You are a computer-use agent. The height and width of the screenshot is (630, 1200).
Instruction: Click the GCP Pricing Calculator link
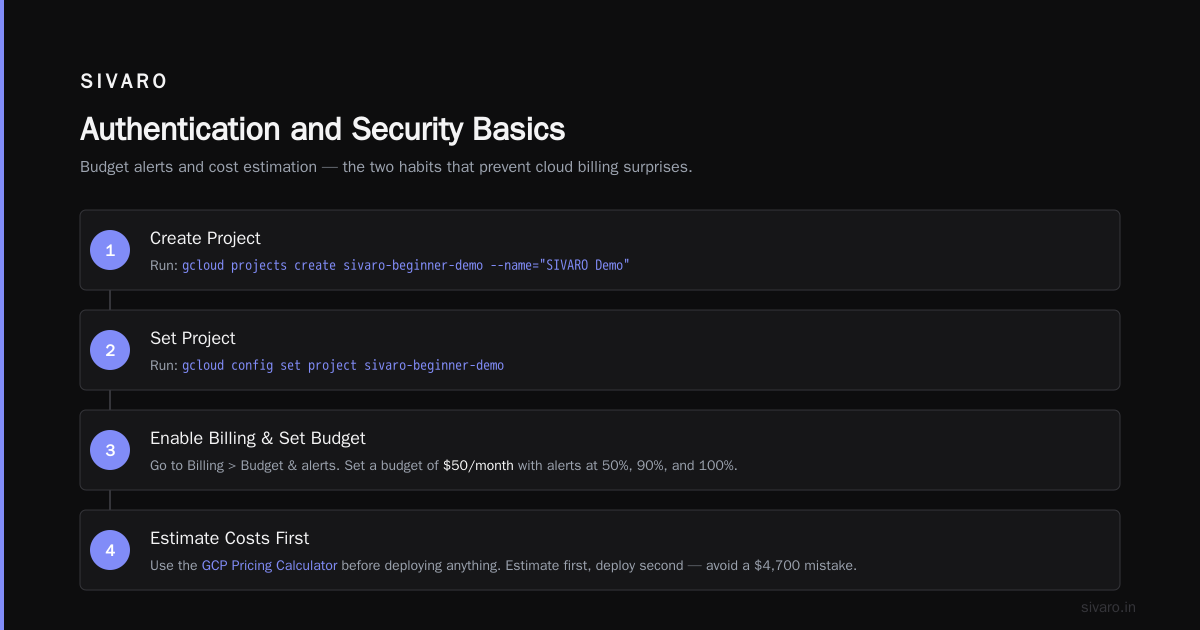pos(269,565)
